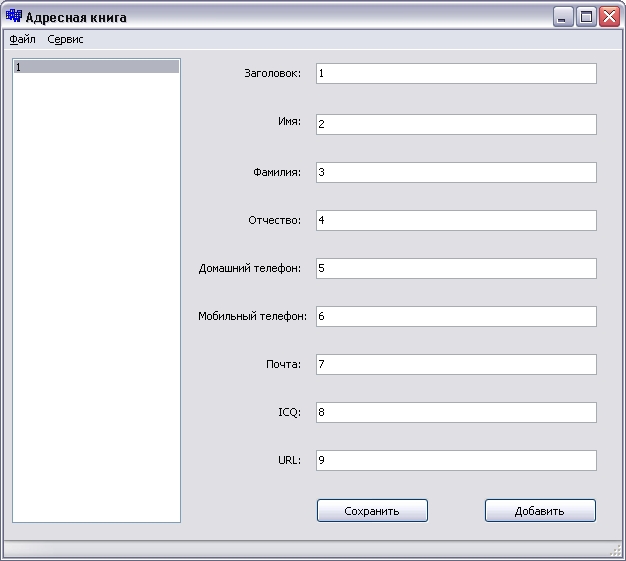Image resolution: width=626 pixels, height=561 pixels.
Task: Click the Имя: label
Action: coord(289,121)
